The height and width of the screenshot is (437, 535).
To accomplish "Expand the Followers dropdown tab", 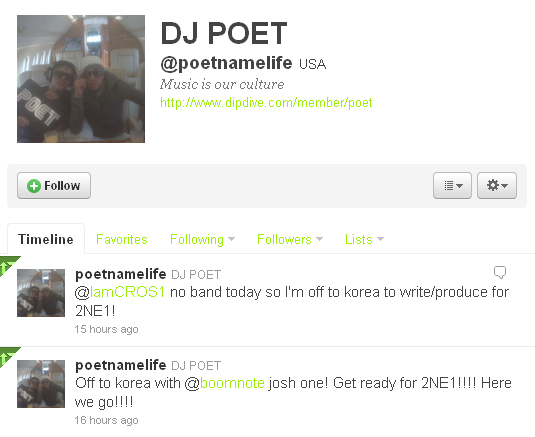I will coord(290,239).
